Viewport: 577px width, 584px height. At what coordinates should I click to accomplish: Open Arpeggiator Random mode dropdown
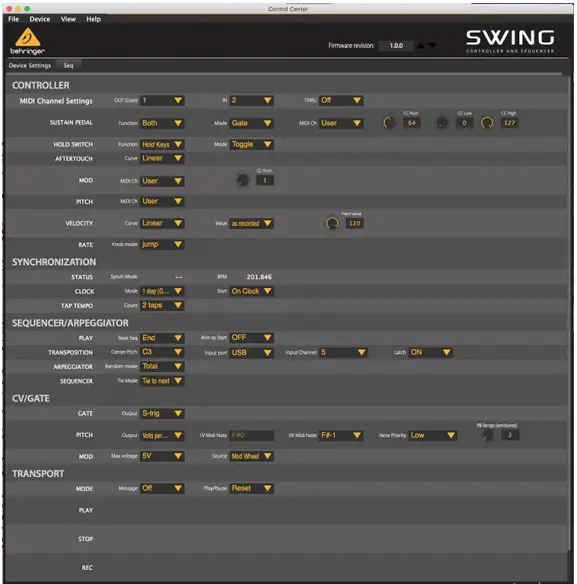tap(162, 366)
